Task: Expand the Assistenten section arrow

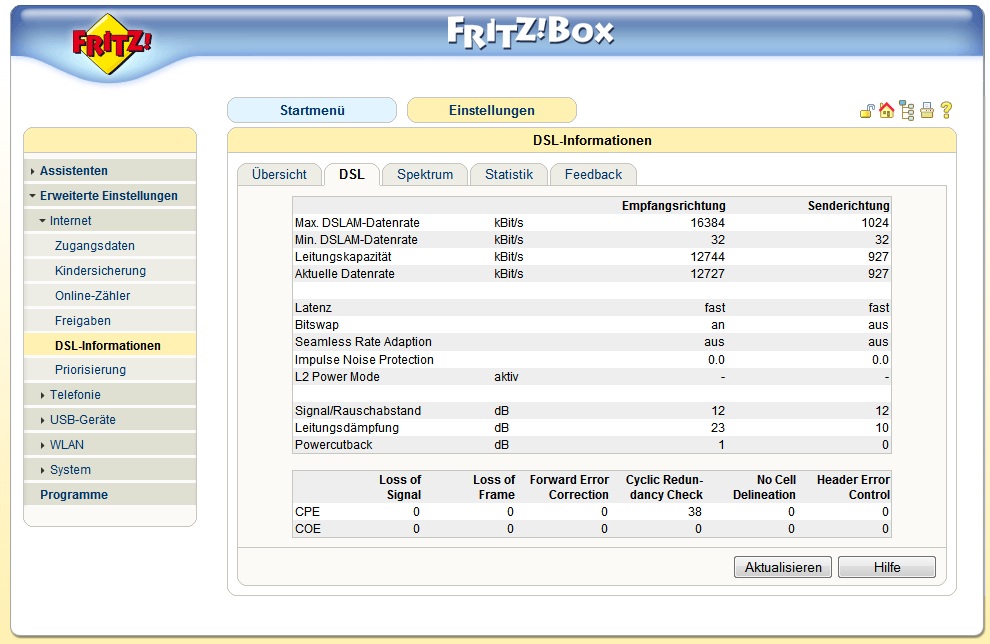Action: 32,171
